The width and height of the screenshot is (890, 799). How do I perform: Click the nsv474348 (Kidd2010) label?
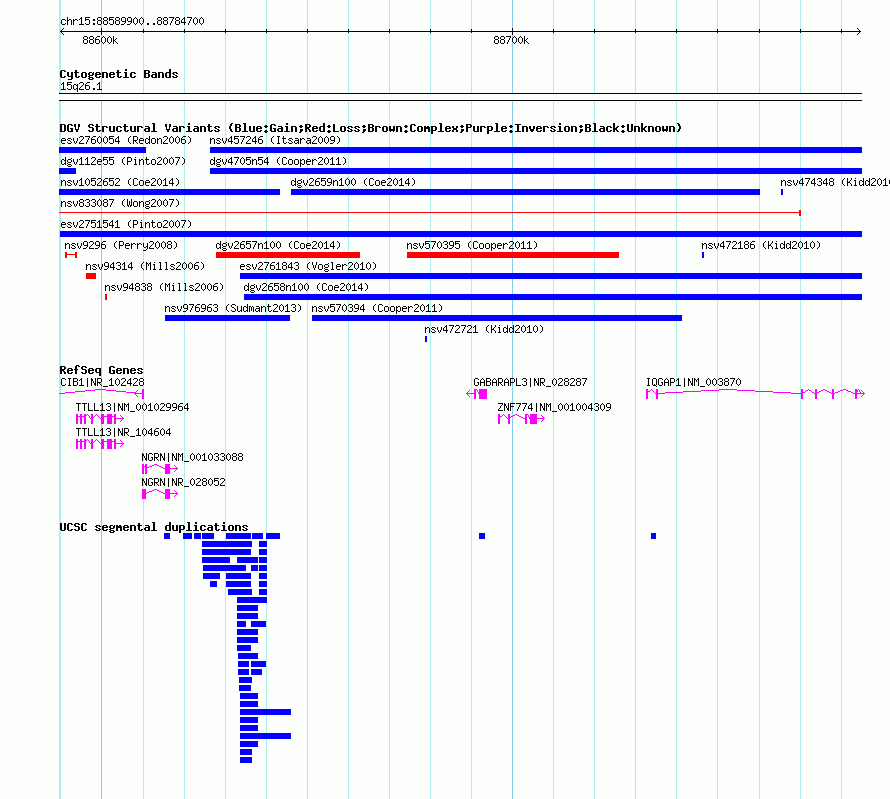[x=834, y=182]
